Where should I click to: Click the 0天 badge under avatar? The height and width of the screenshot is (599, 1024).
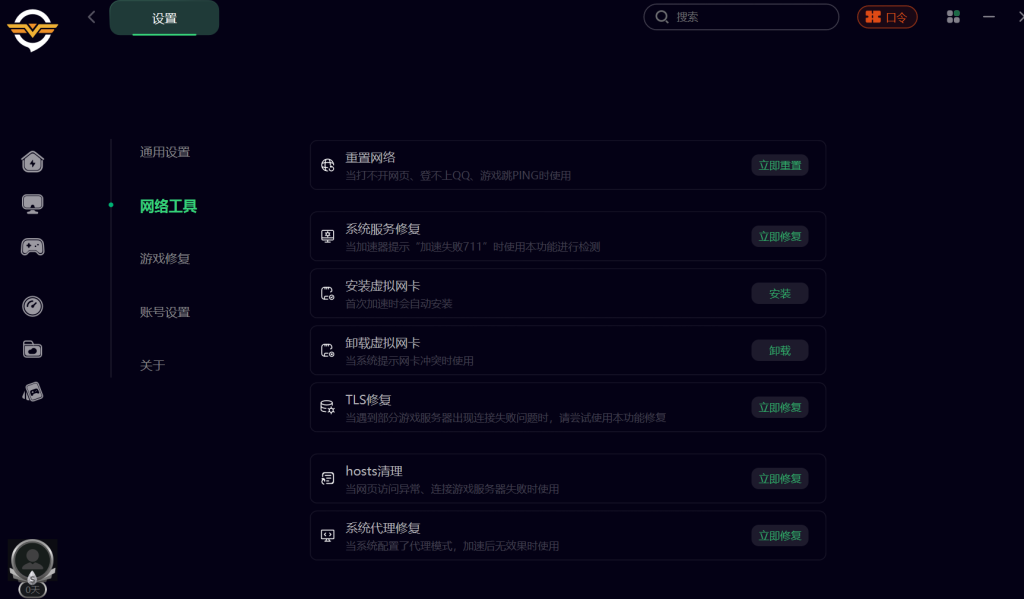[x=32, y=589]
